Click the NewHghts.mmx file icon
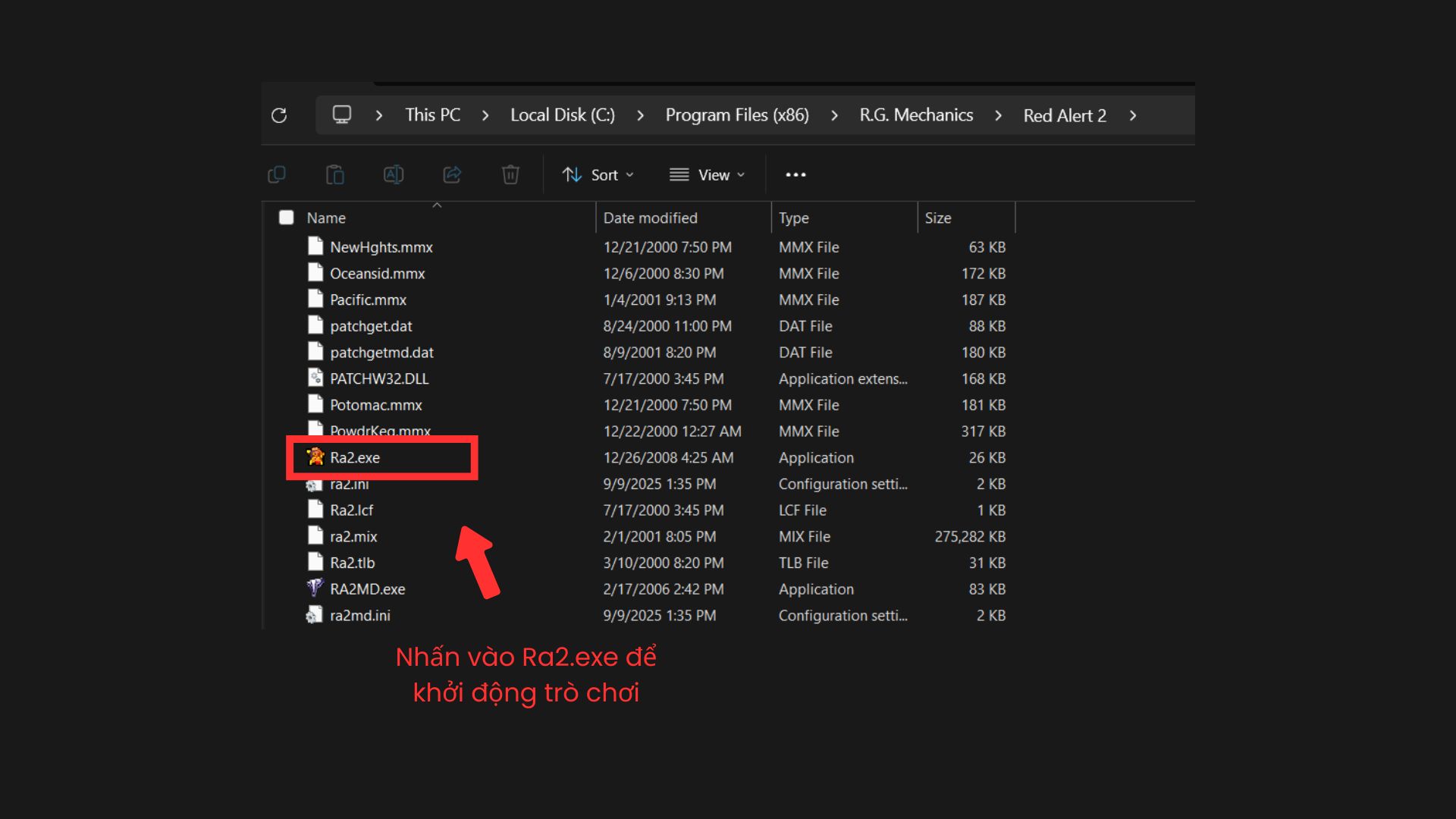The width and height of the screenshot is (1456, 819). pos(315,246)
